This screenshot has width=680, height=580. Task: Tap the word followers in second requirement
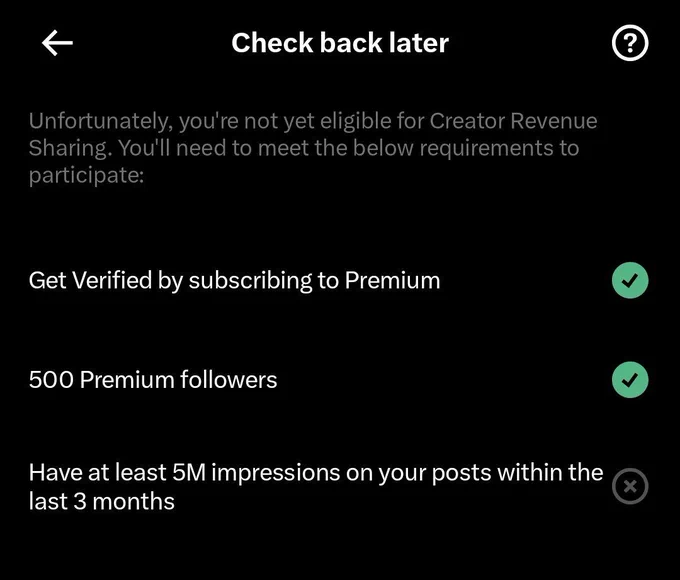pyautogui.click(x=229, y=380)
